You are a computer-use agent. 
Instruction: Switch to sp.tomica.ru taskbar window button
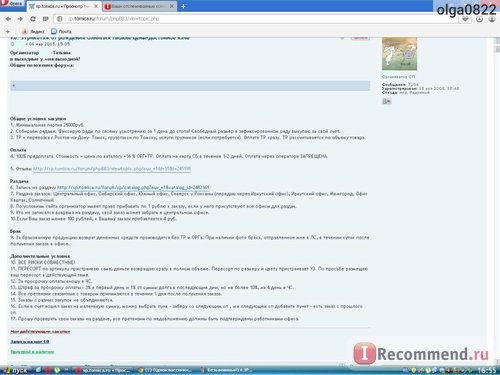104,370
